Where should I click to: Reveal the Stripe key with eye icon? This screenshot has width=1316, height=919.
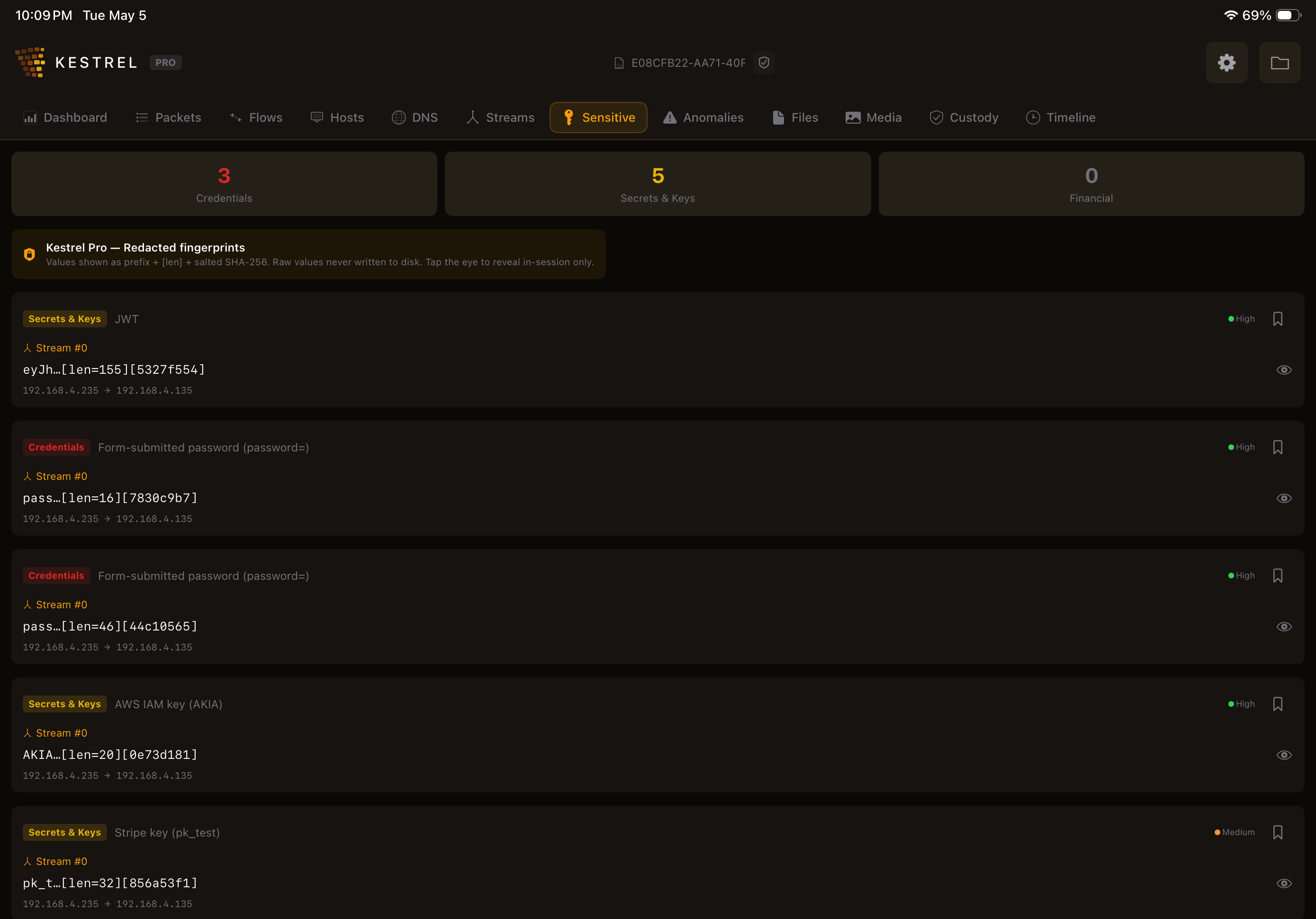[x=1284, y=883]
